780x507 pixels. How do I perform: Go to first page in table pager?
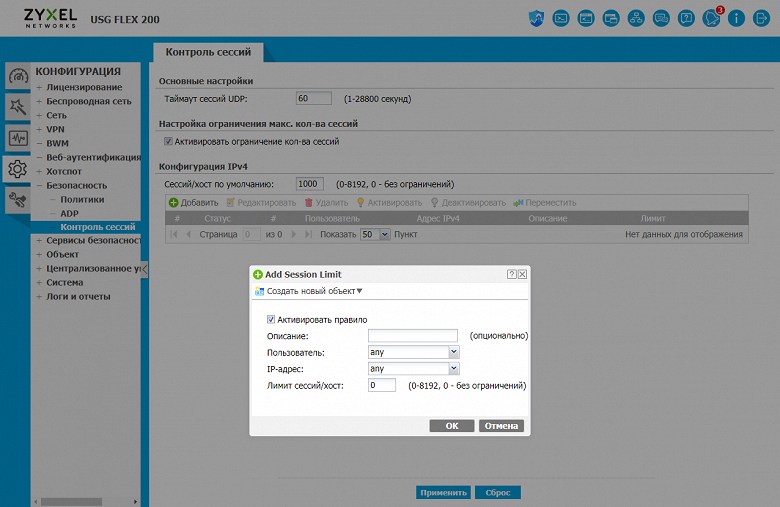[174, 234]
